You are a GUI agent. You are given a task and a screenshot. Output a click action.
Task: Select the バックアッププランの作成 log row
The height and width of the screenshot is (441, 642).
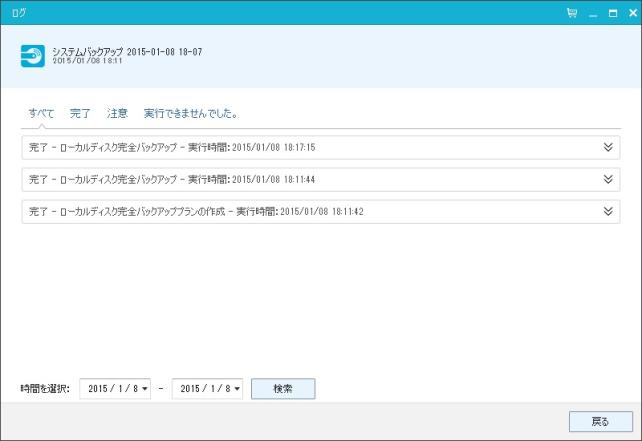(x=321, y=212)
